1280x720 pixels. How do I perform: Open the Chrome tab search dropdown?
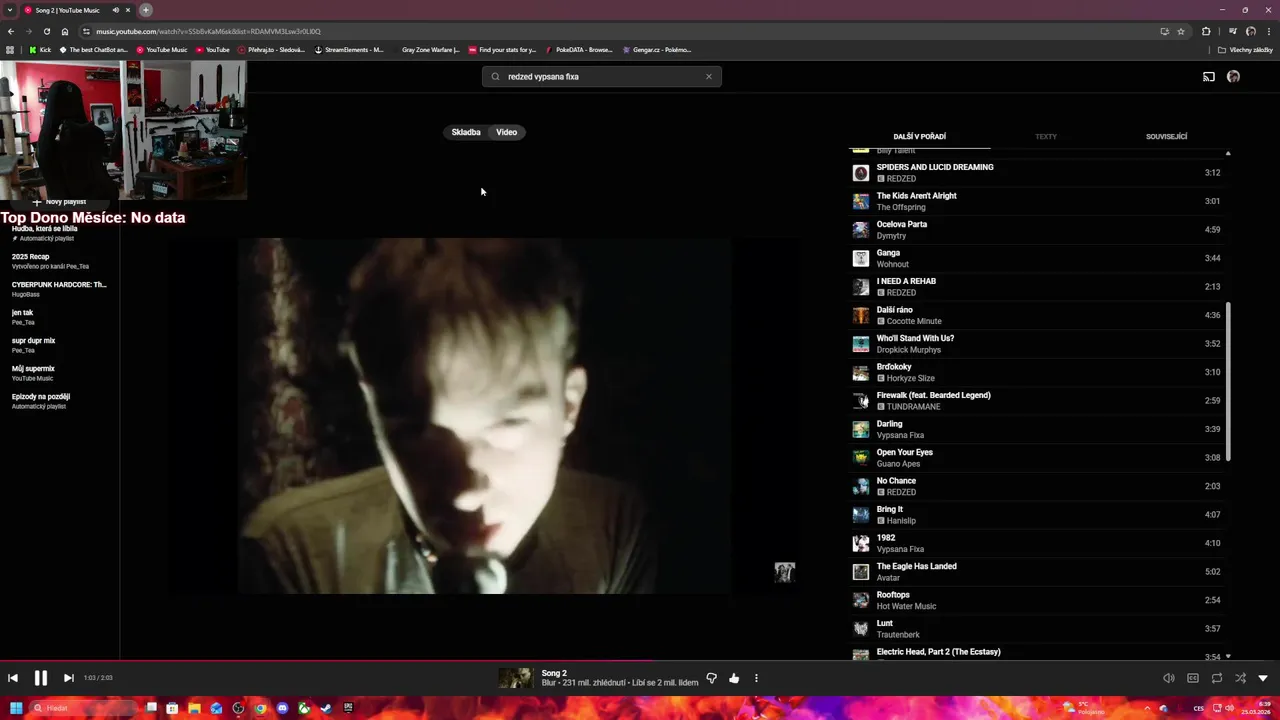click(9, 10)
